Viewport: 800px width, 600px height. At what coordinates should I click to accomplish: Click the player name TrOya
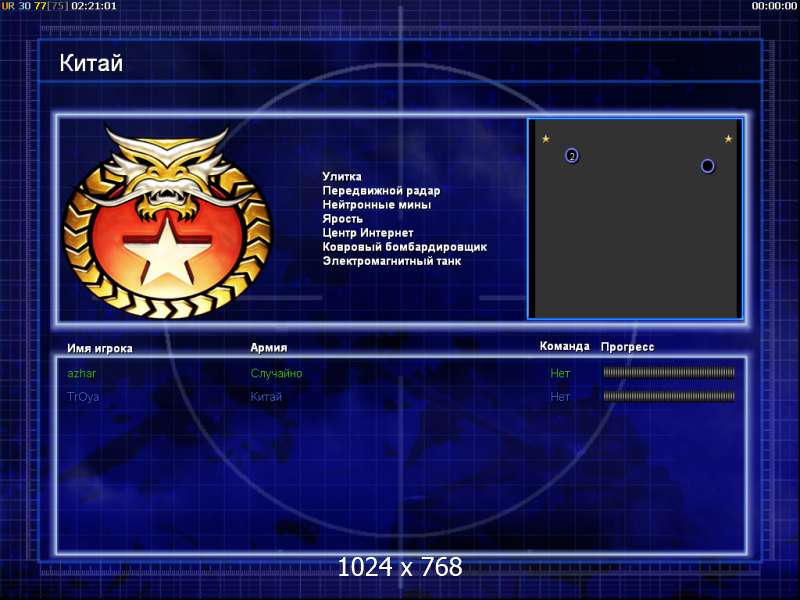tap(83, 396)
